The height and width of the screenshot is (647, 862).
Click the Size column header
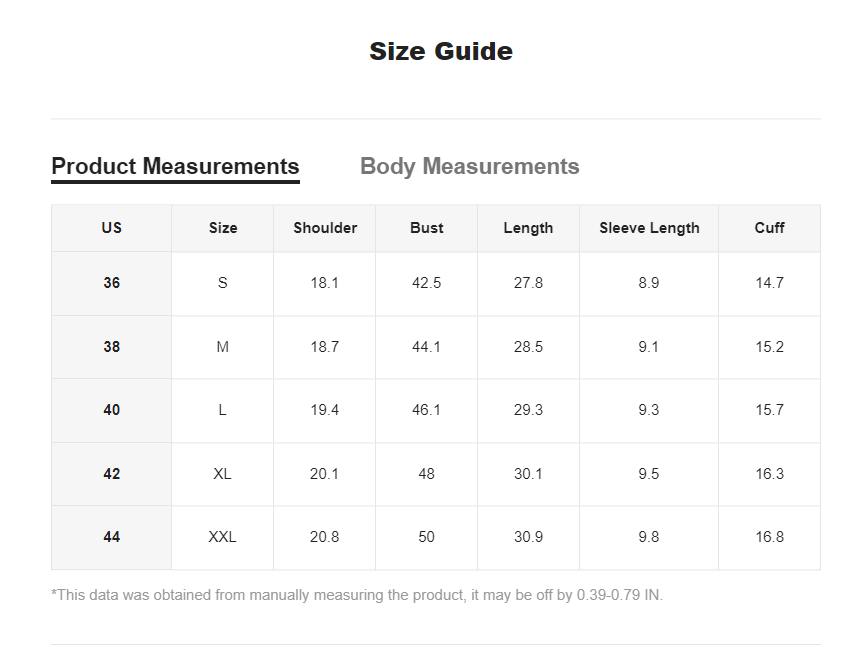(x=223, y=228)
